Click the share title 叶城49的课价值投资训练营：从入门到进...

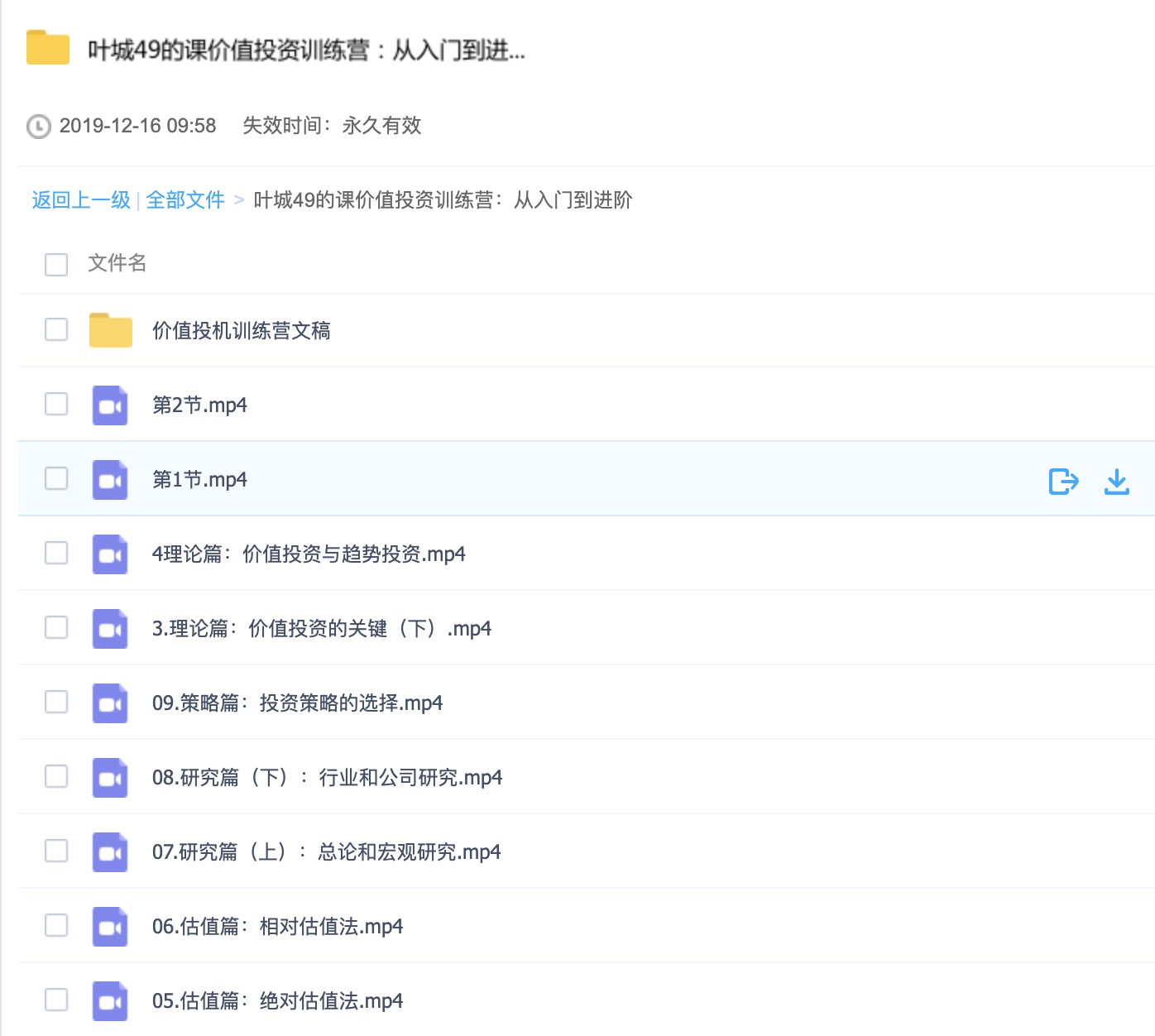[306, 50]
